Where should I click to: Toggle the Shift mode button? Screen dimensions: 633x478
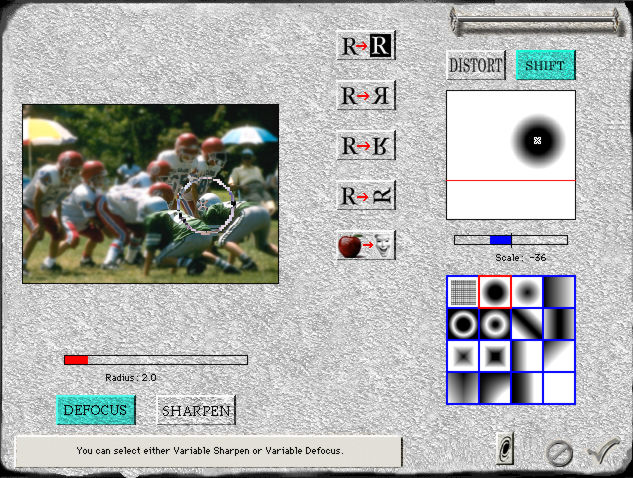(x=545, y=66)
